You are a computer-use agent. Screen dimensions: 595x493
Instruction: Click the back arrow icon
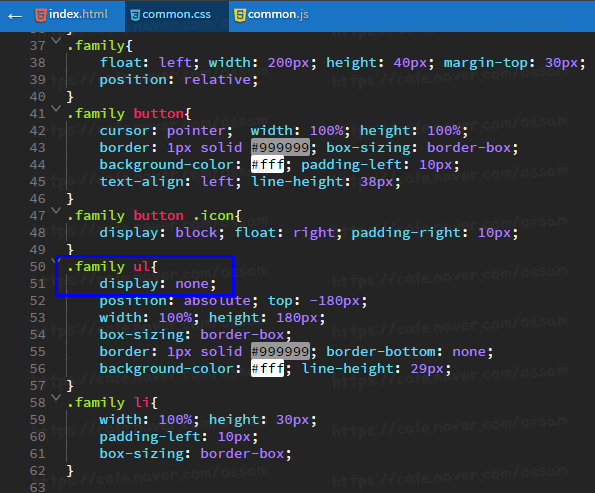click(x=15, y=16)
